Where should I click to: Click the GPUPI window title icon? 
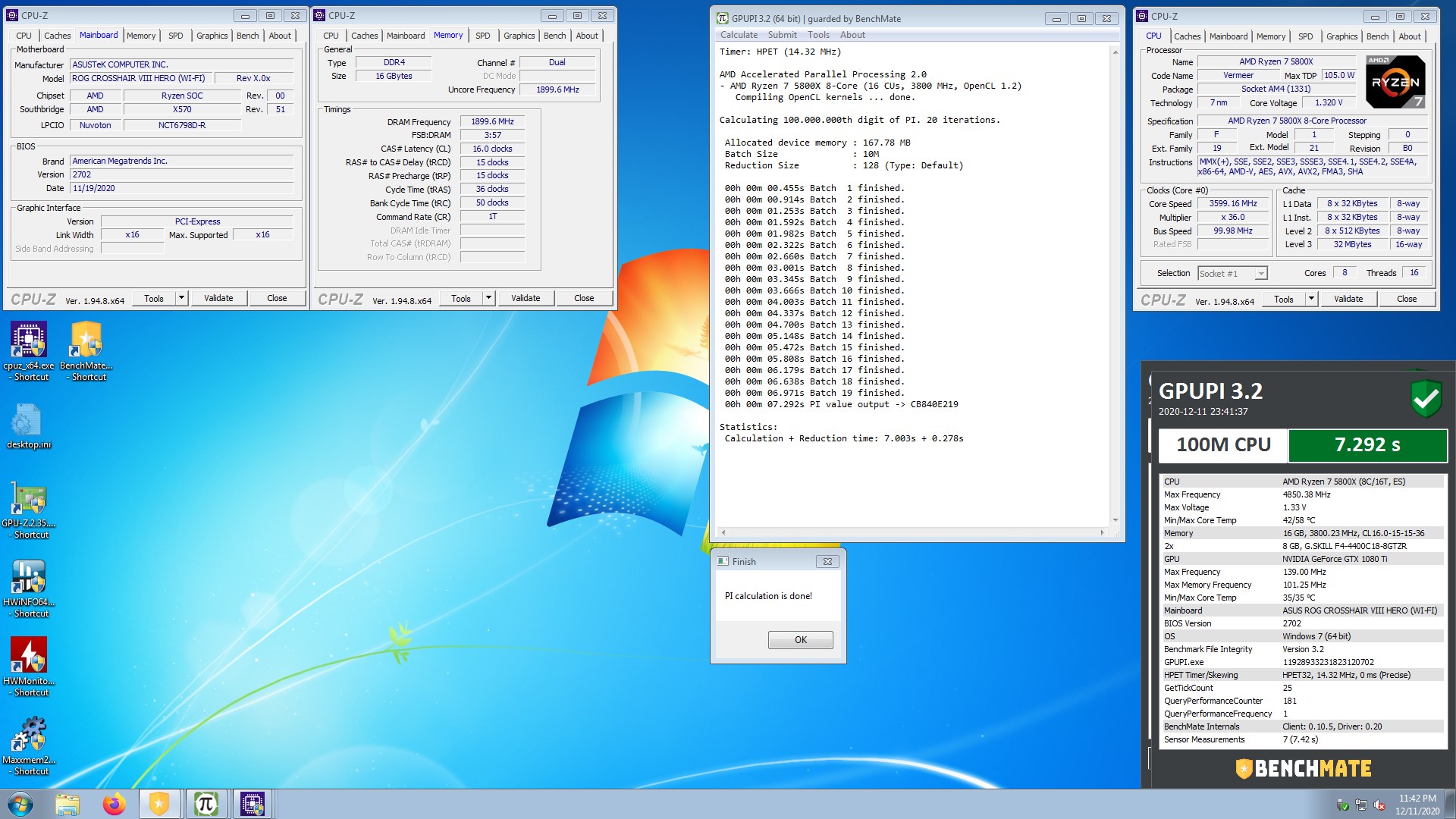[x=723, y=18]
